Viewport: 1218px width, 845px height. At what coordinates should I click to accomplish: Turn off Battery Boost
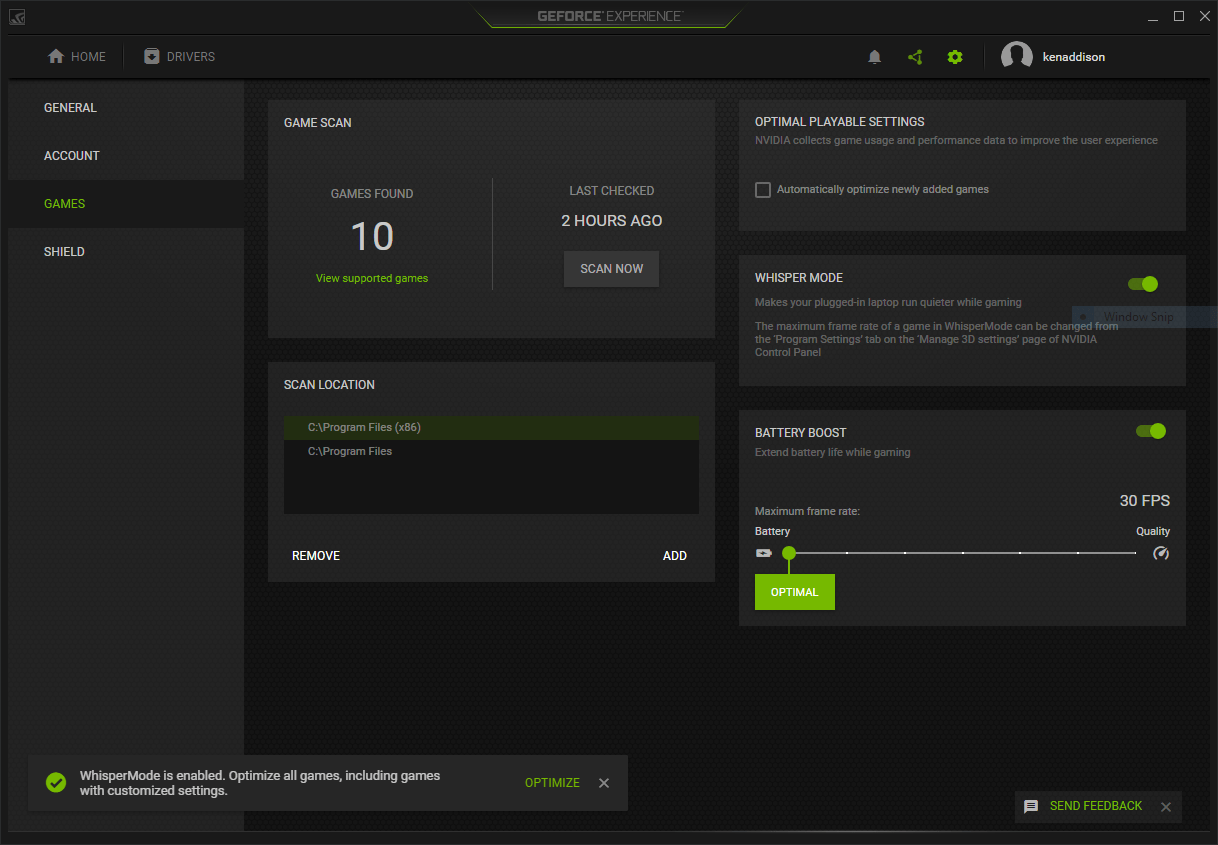[1150, 431]
